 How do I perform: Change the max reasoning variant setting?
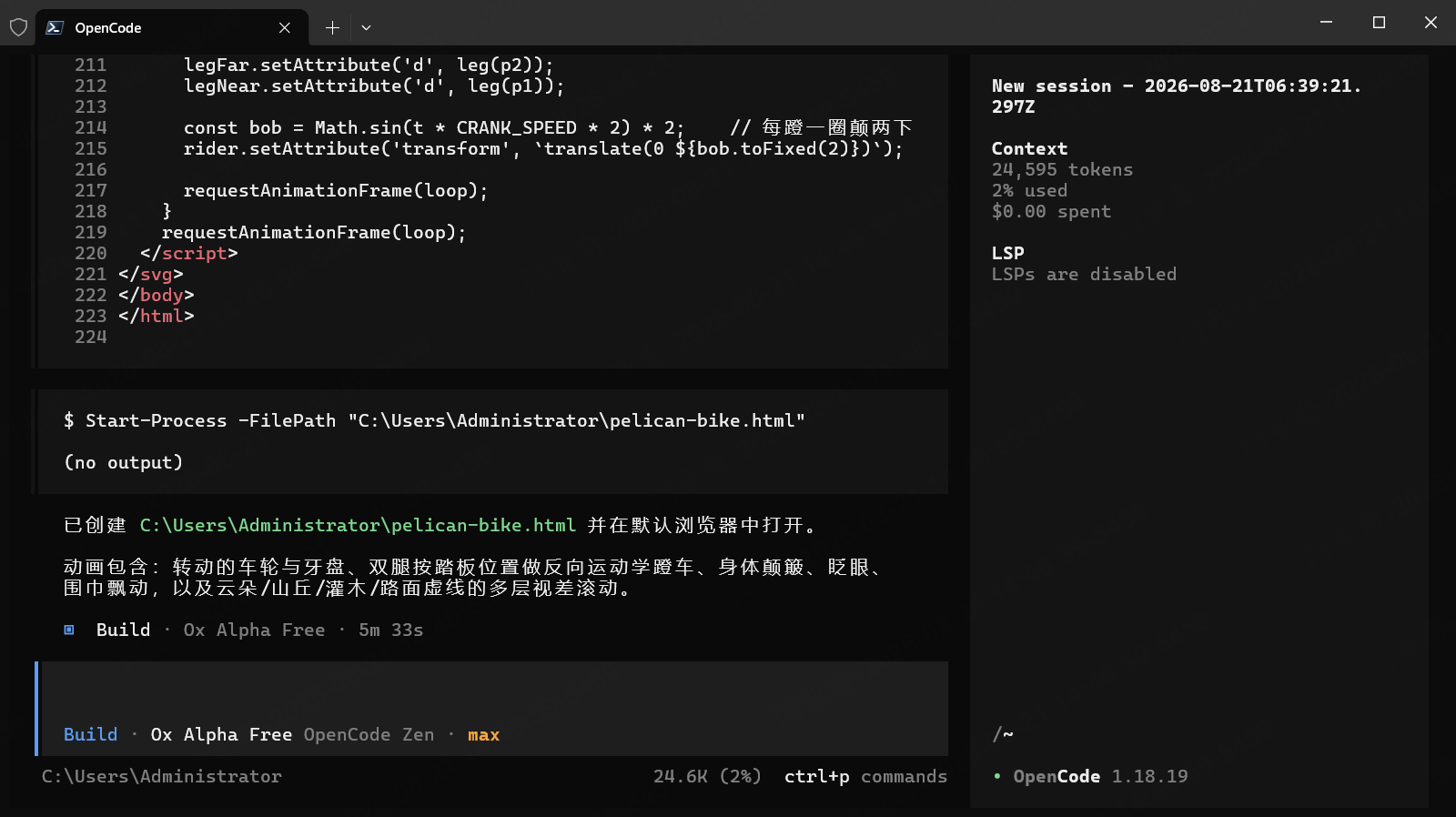tap(483, 734)
